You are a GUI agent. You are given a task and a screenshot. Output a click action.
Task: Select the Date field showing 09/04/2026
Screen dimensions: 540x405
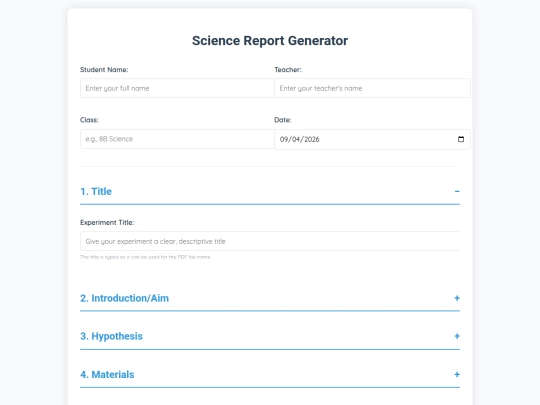pos(372,139)
